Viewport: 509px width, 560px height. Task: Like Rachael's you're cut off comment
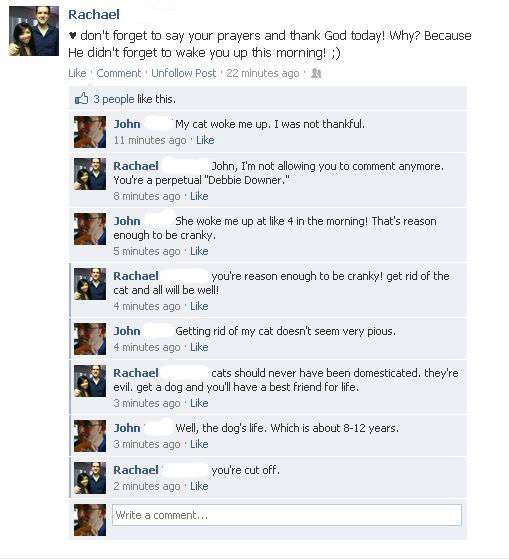tap(199, 486)
